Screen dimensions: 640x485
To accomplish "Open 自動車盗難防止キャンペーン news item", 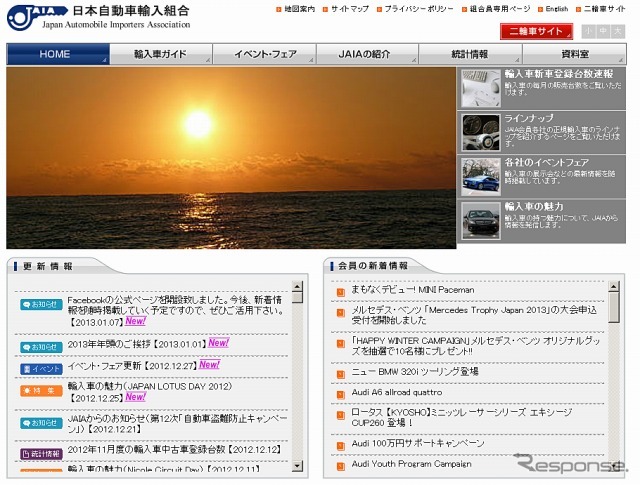I will 178,424.
